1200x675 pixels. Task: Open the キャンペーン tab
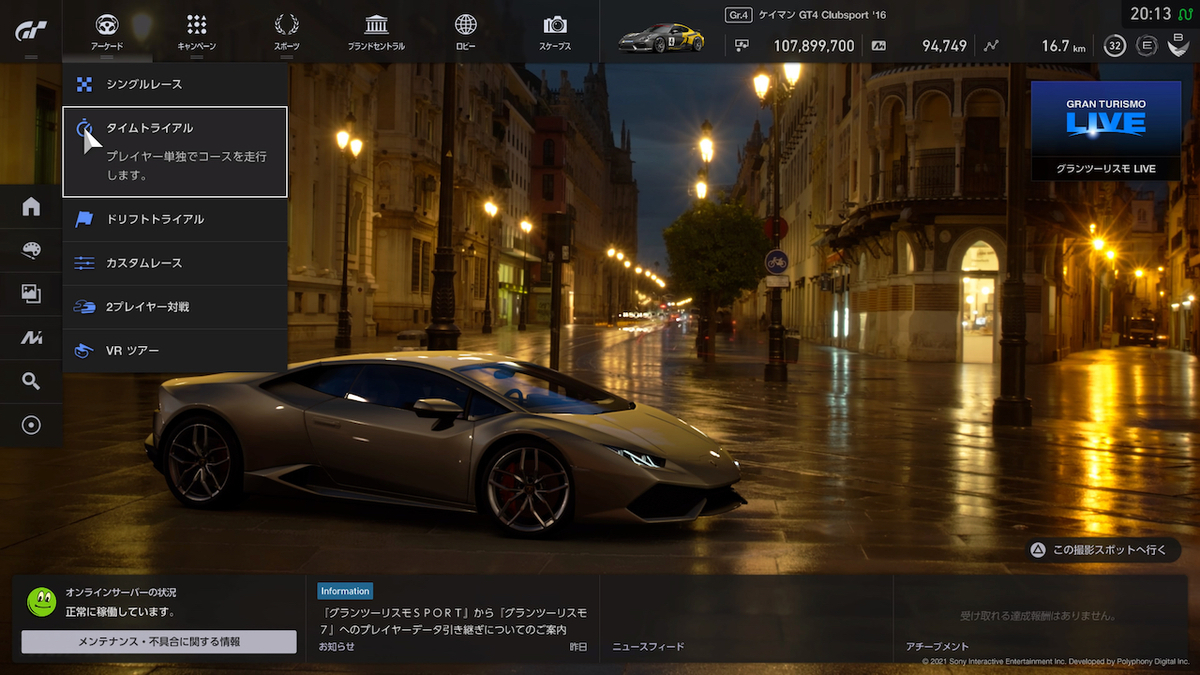pos(196,32)
